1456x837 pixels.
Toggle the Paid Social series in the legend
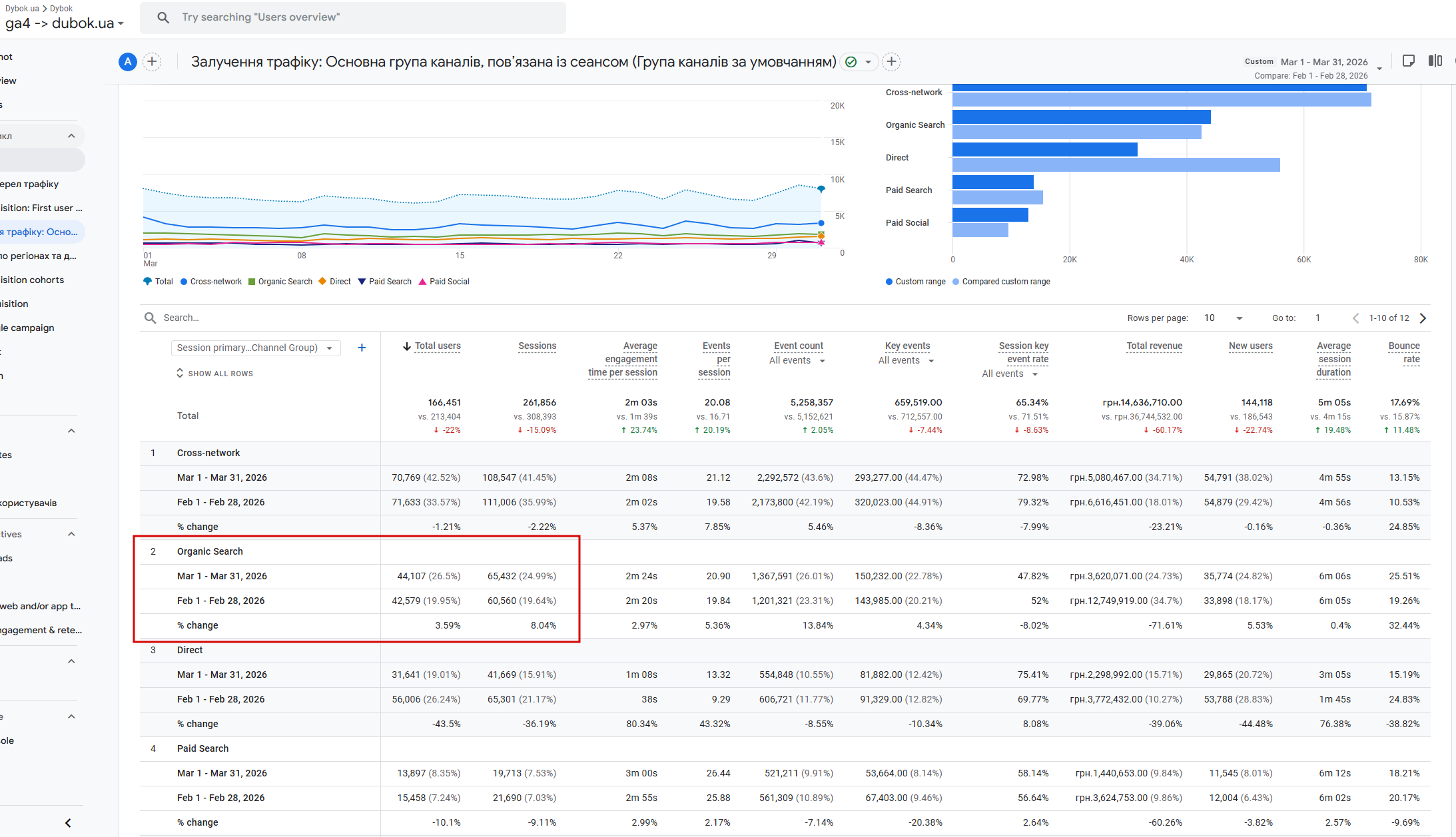coord(444,282)
